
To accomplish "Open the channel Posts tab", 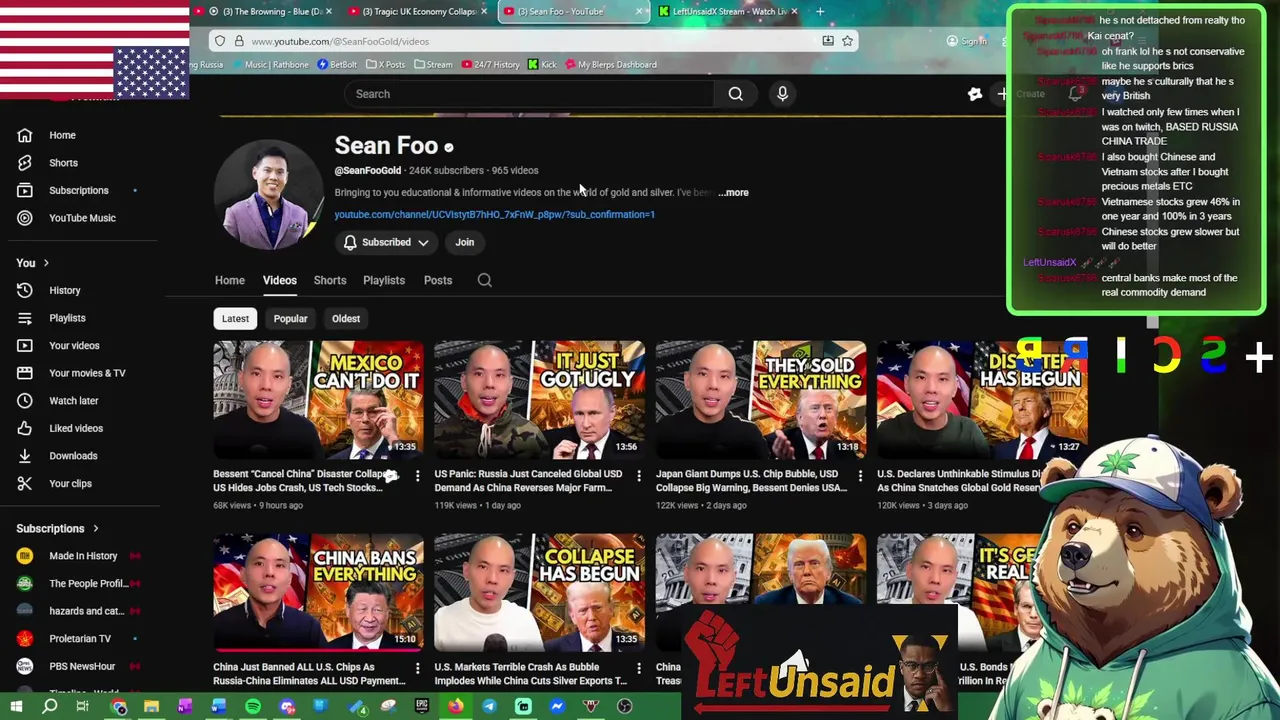I will 438,280.
